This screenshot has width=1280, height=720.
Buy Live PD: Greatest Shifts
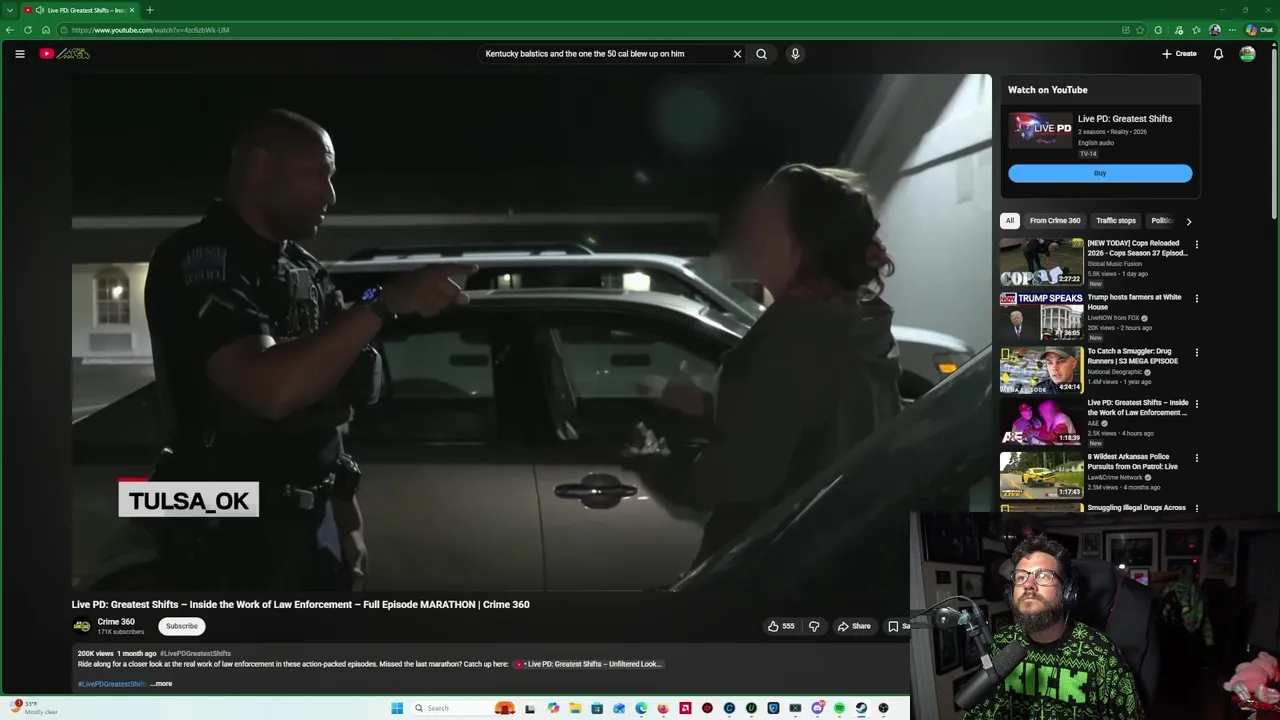tap(1100, 173)
